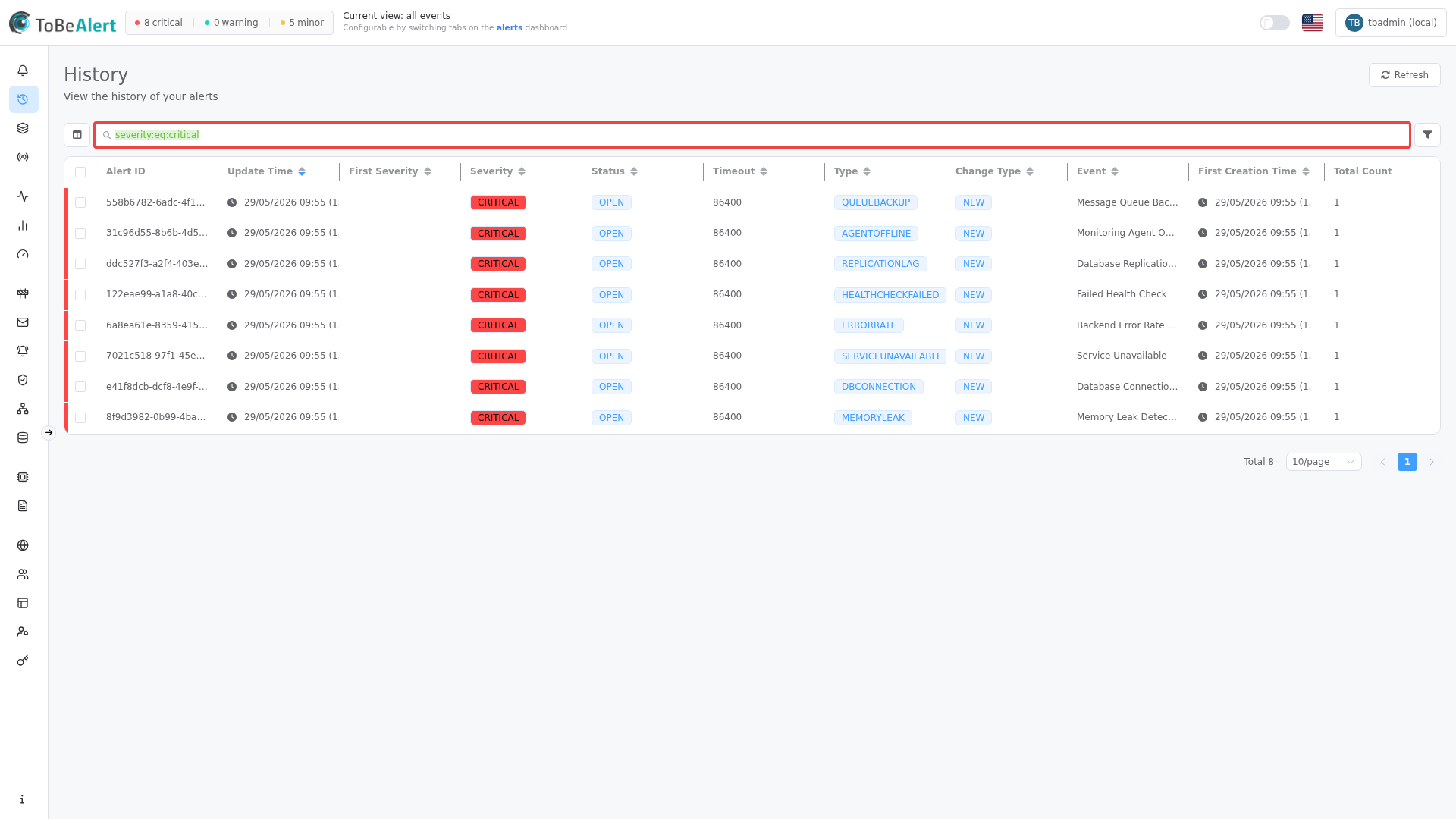Open the bar chart icon in sidebar

[23, 225]
